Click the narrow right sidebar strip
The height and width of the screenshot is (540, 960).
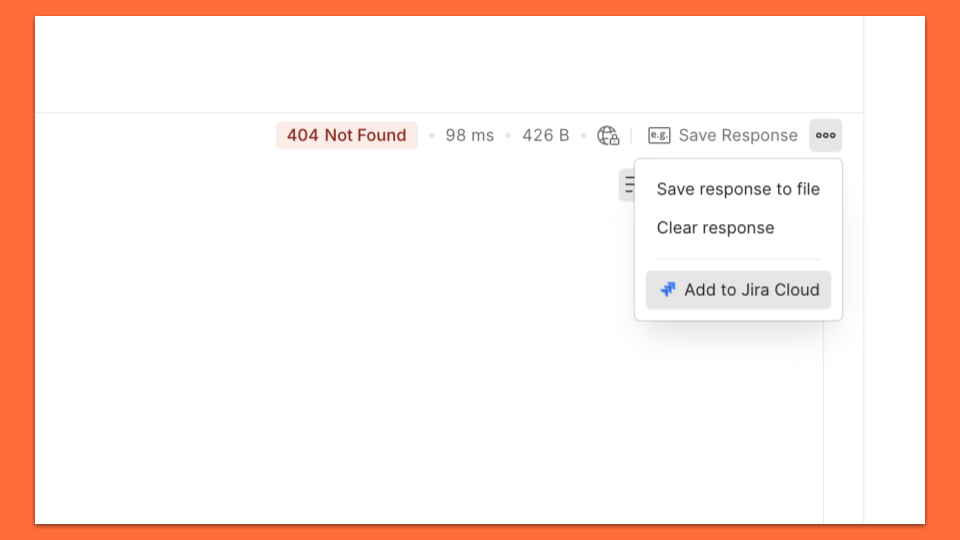[x=893, y=300]
